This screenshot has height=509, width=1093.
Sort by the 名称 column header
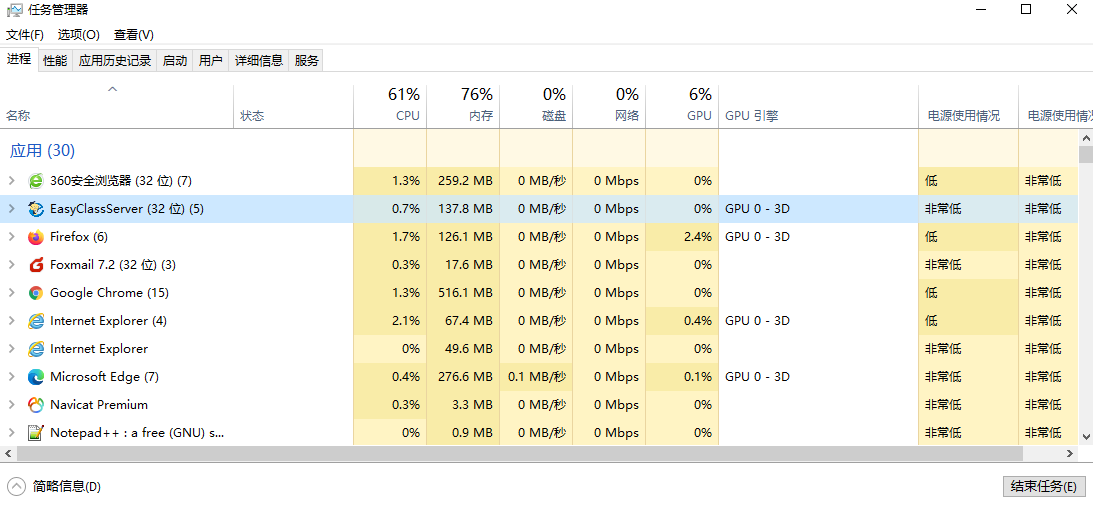click(116, 107)
